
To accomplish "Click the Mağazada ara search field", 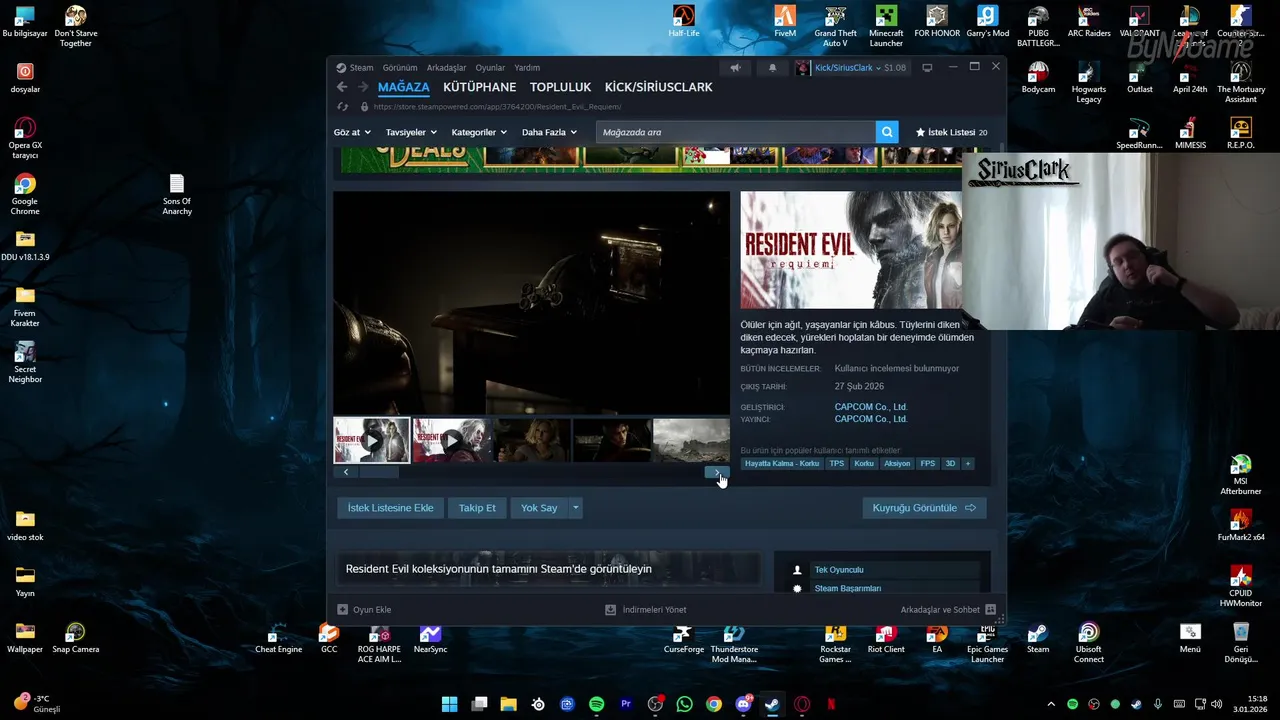I will tap(736, 132).
